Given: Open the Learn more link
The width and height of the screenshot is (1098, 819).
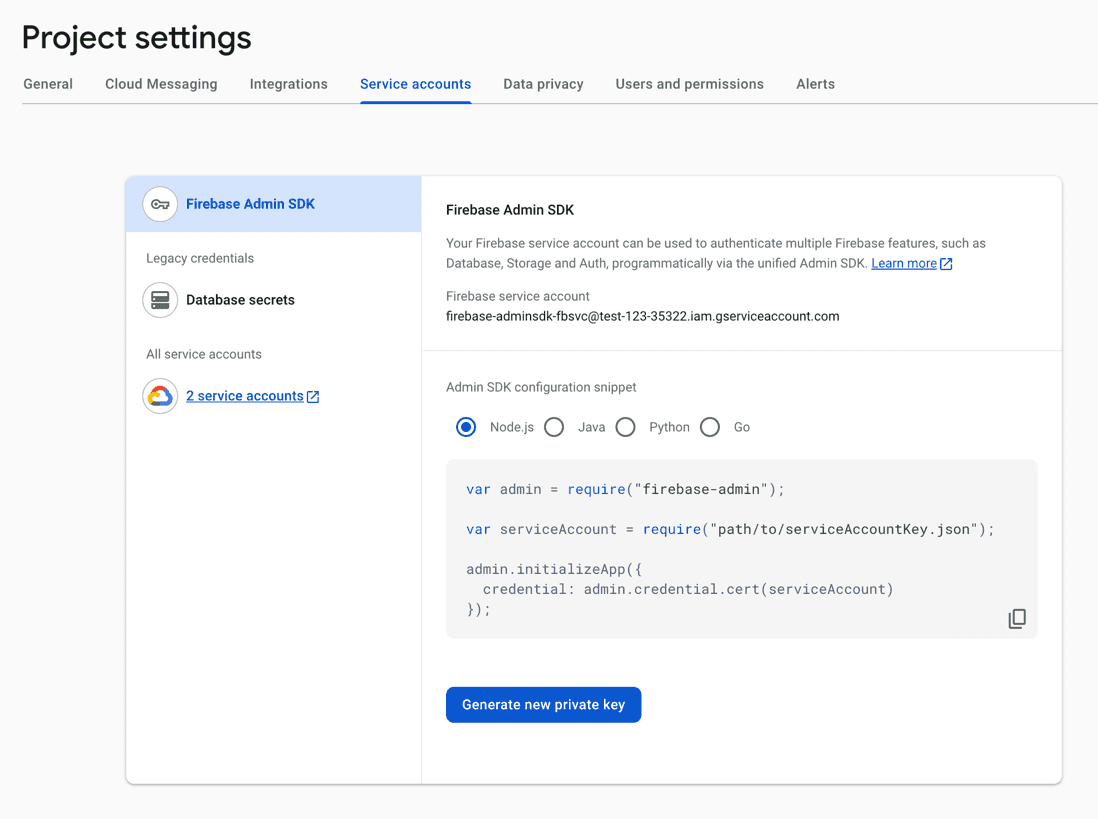Looking at the screenshot, I should (x=903, y=263).
